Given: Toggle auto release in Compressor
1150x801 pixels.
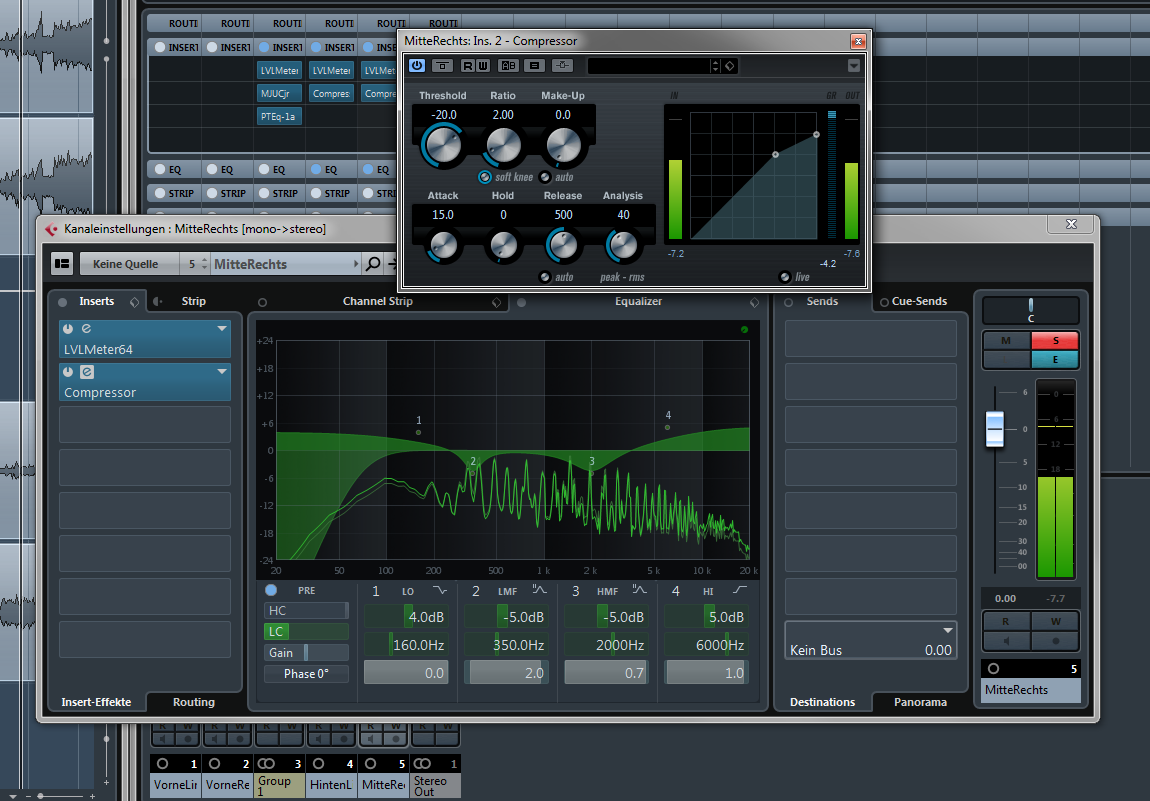Looking at the screenshot, I should 545,277.
